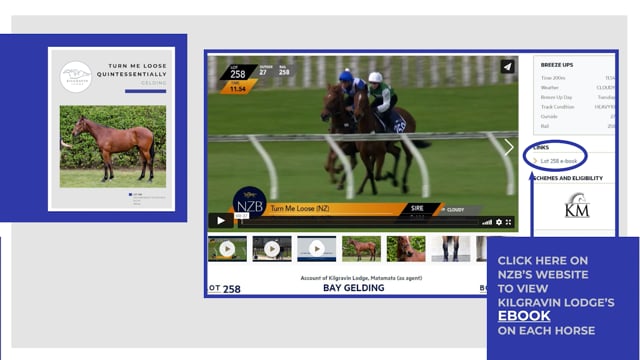The width and height of the screenshot is (640, 360).
Task: Click the BREEZE UPS heading
Action: click(x=557, y=65)
